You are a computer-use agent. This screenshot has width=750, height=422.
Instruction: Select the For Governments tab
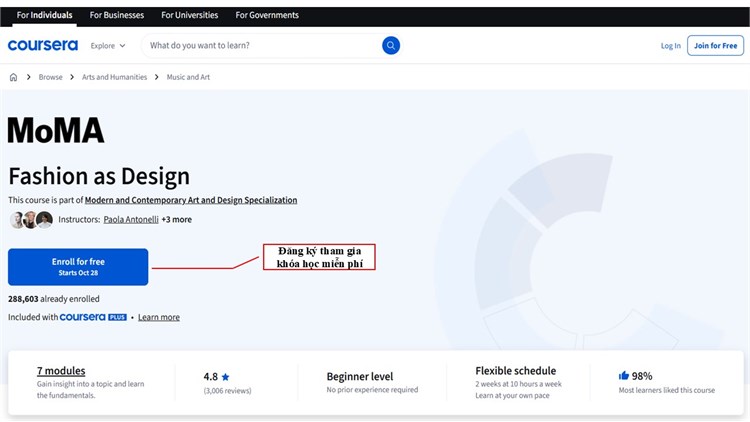(x=267, y=15)
